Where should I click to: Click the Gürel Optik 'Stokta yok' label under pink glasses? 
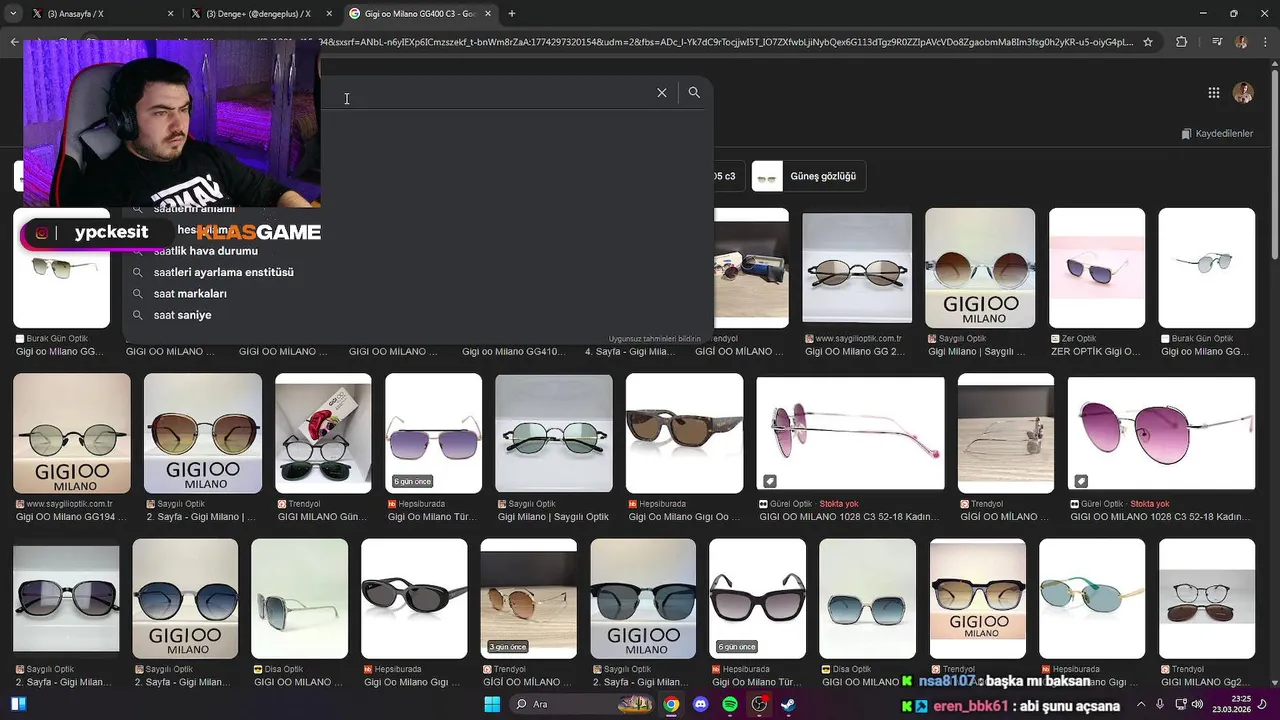pos(838,504)
